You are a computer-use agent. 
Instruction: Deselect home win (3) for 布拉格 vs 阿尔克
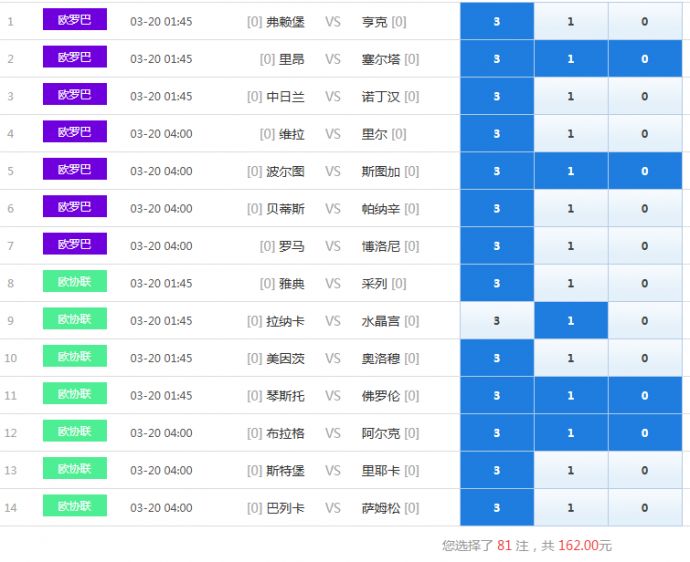[x=497, y=433]
